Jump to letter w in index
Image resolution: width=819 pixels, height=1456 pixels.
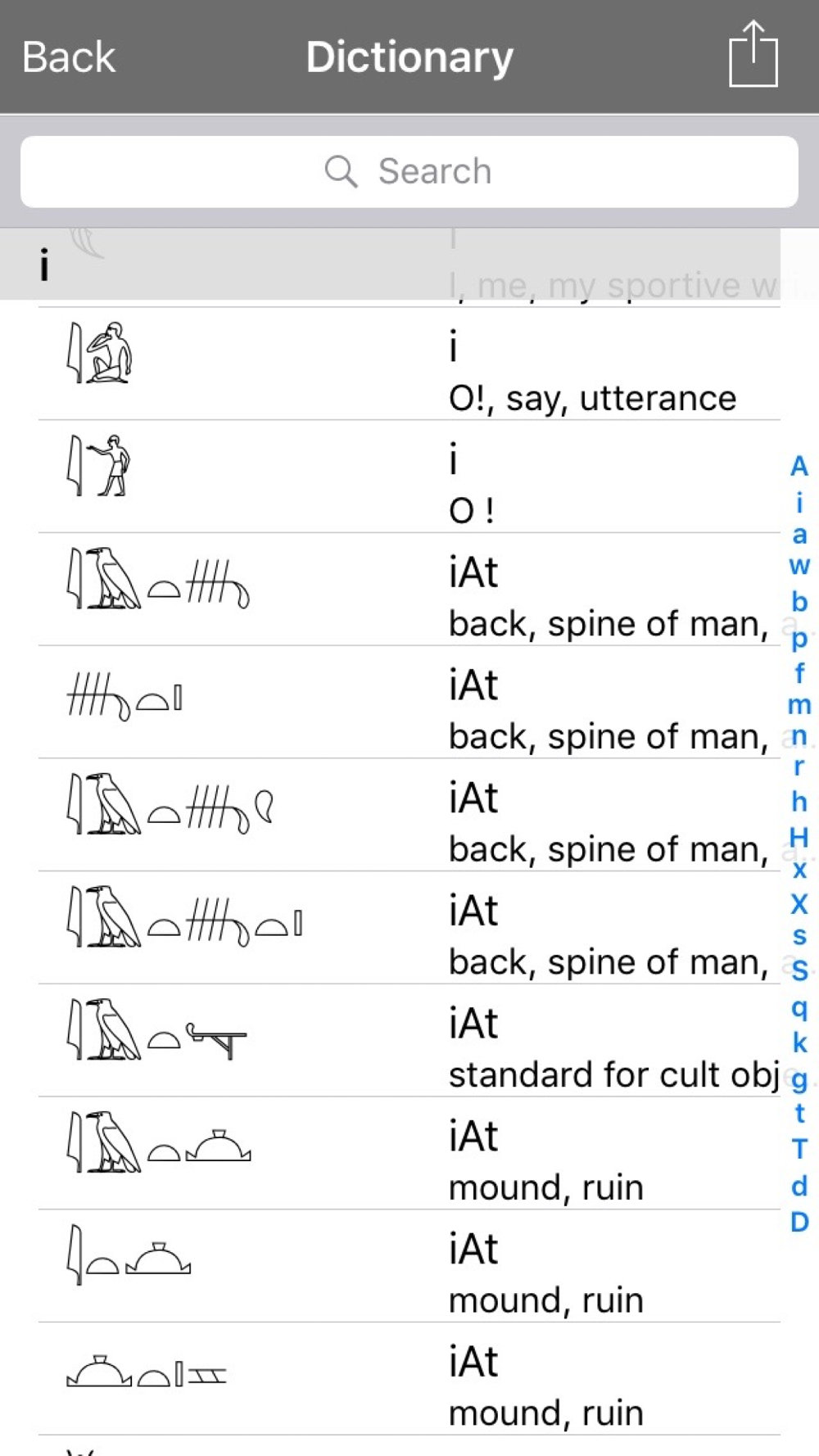(x=799, y=566)
